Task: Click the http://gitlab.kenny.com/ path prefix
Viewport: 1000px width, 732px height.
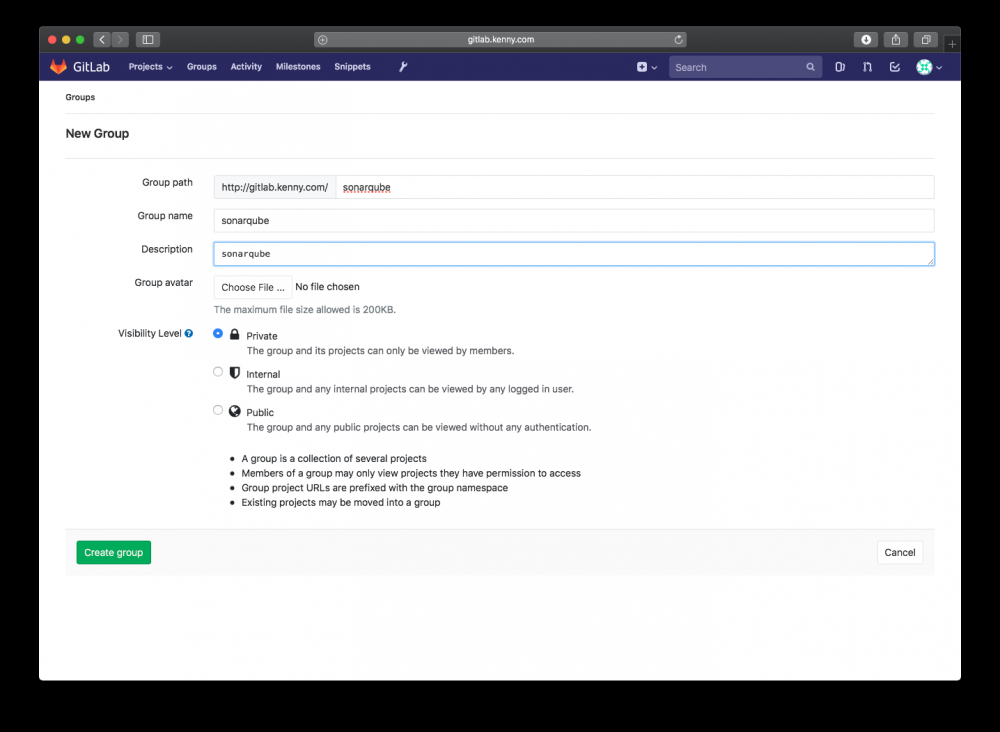Action: click(x=275, y=187)
